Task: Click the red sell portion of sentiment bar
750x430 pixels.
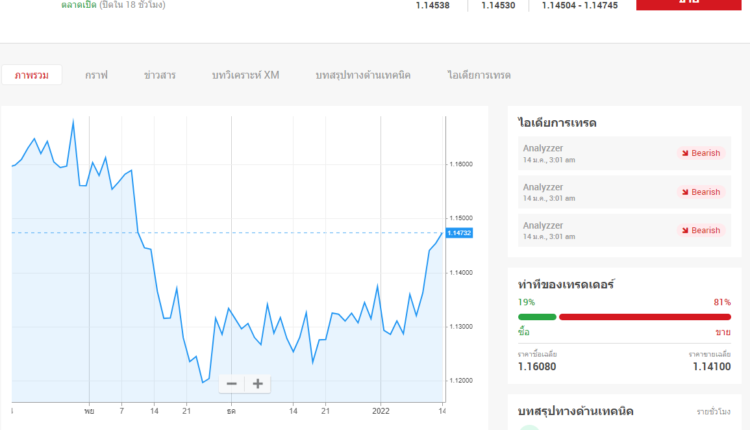Action: click(645, 317)
